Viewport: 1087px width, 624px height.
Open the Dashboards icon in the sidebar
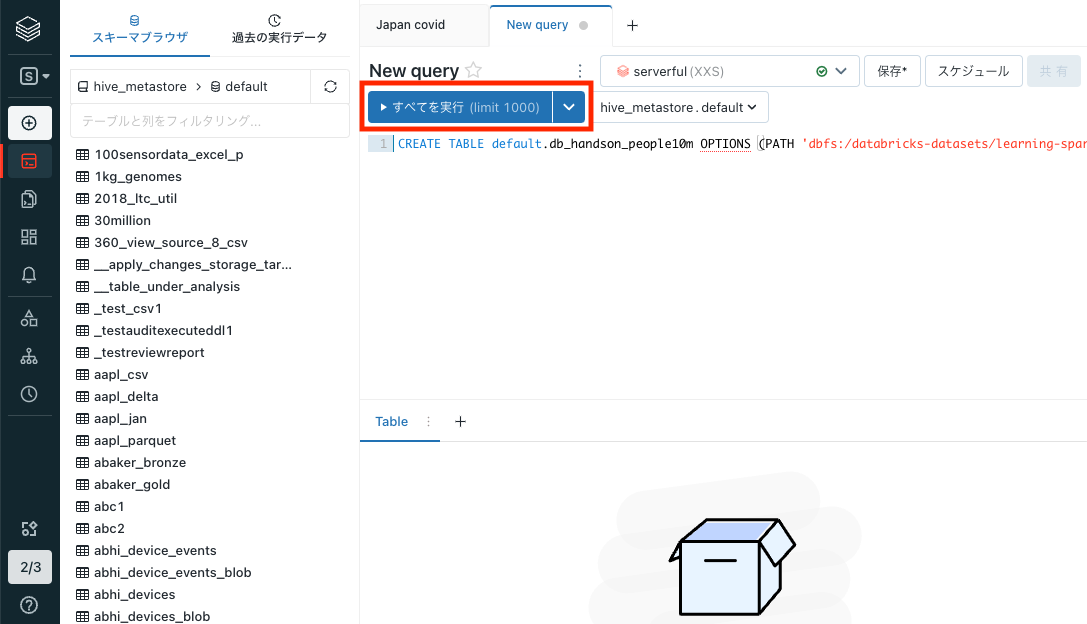click(27, 237)
